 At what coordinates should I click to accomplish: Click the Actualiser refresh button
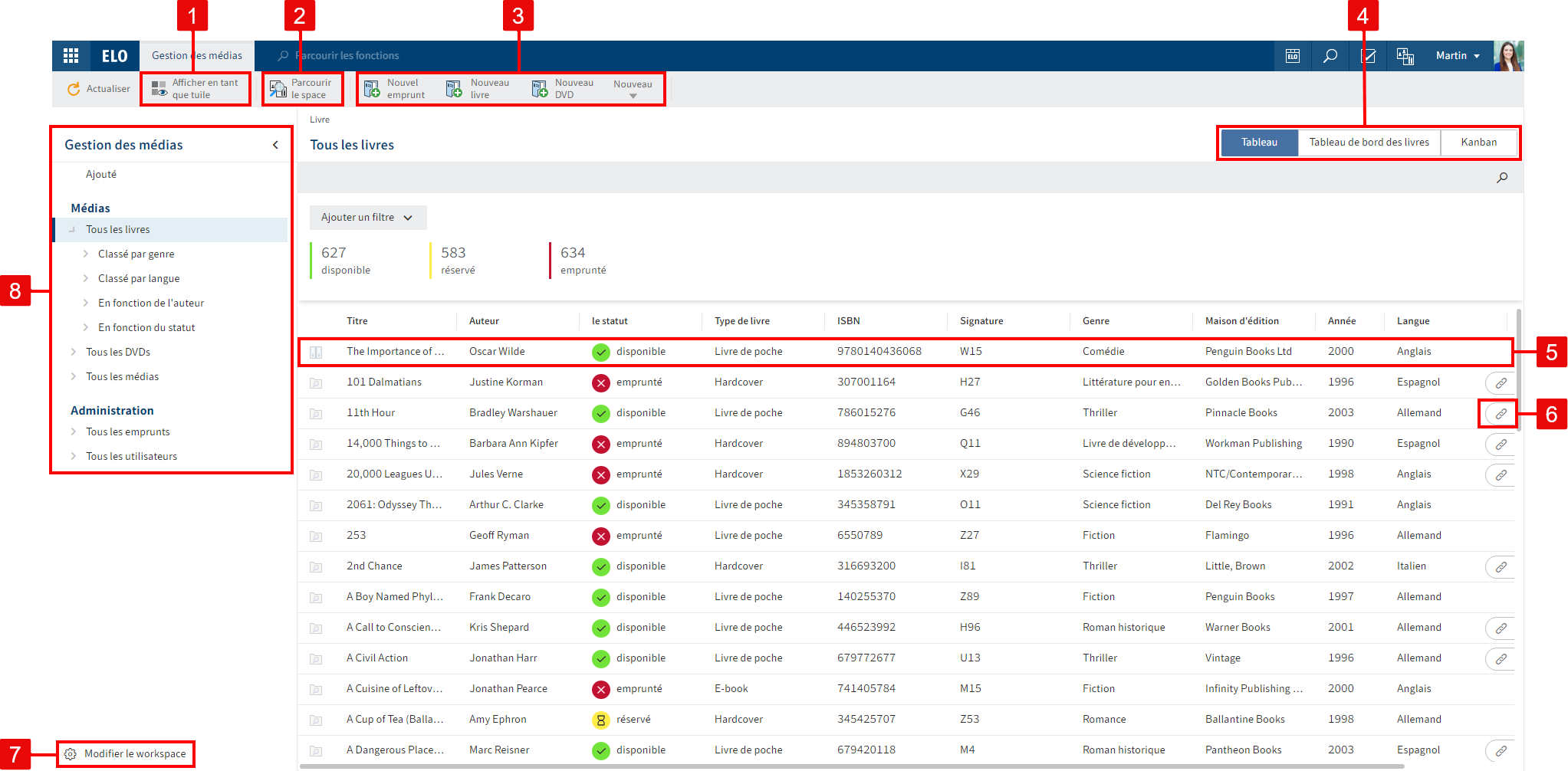(99, 89)
